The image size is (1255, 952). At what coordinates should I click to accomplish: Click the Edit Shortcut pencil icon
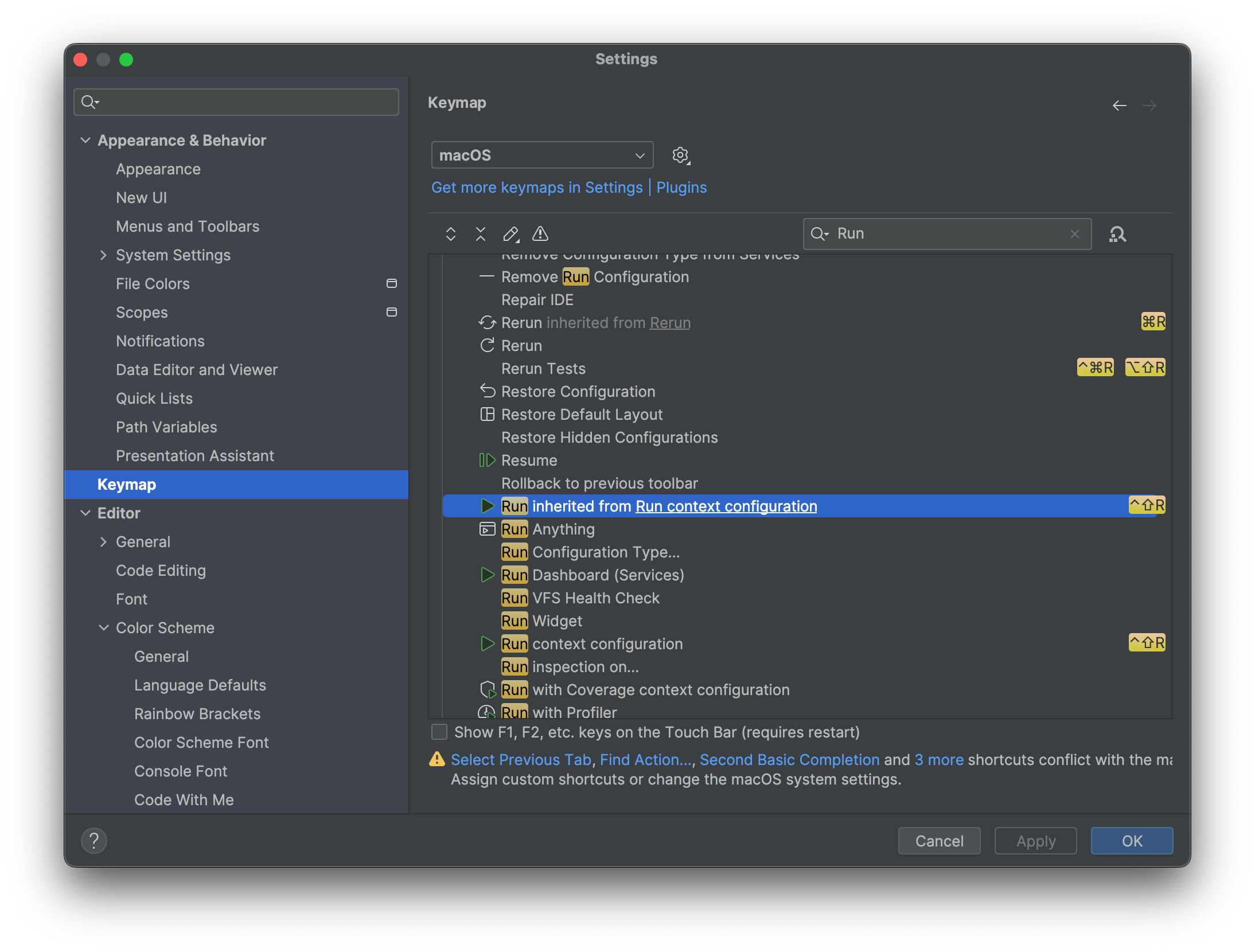(510, 234)
